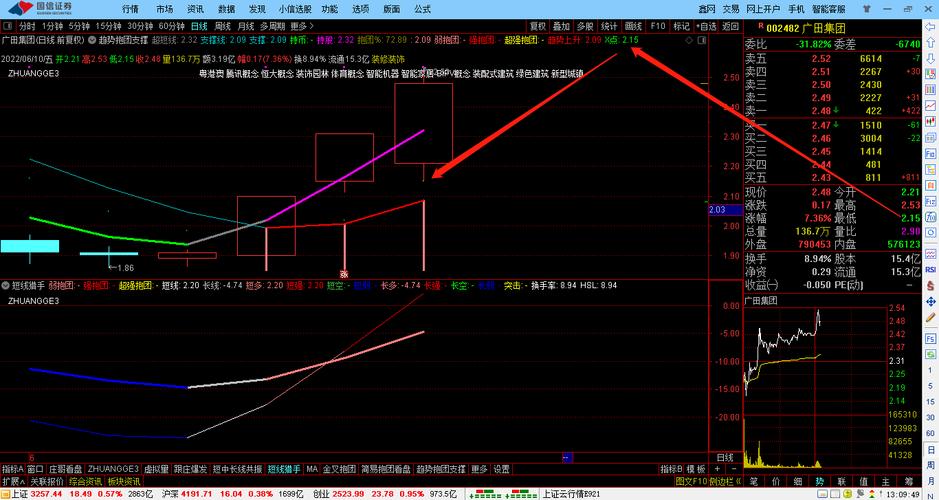Click the market breadth red-green bar indicator
Screen dimensions: 939x500
502,495
